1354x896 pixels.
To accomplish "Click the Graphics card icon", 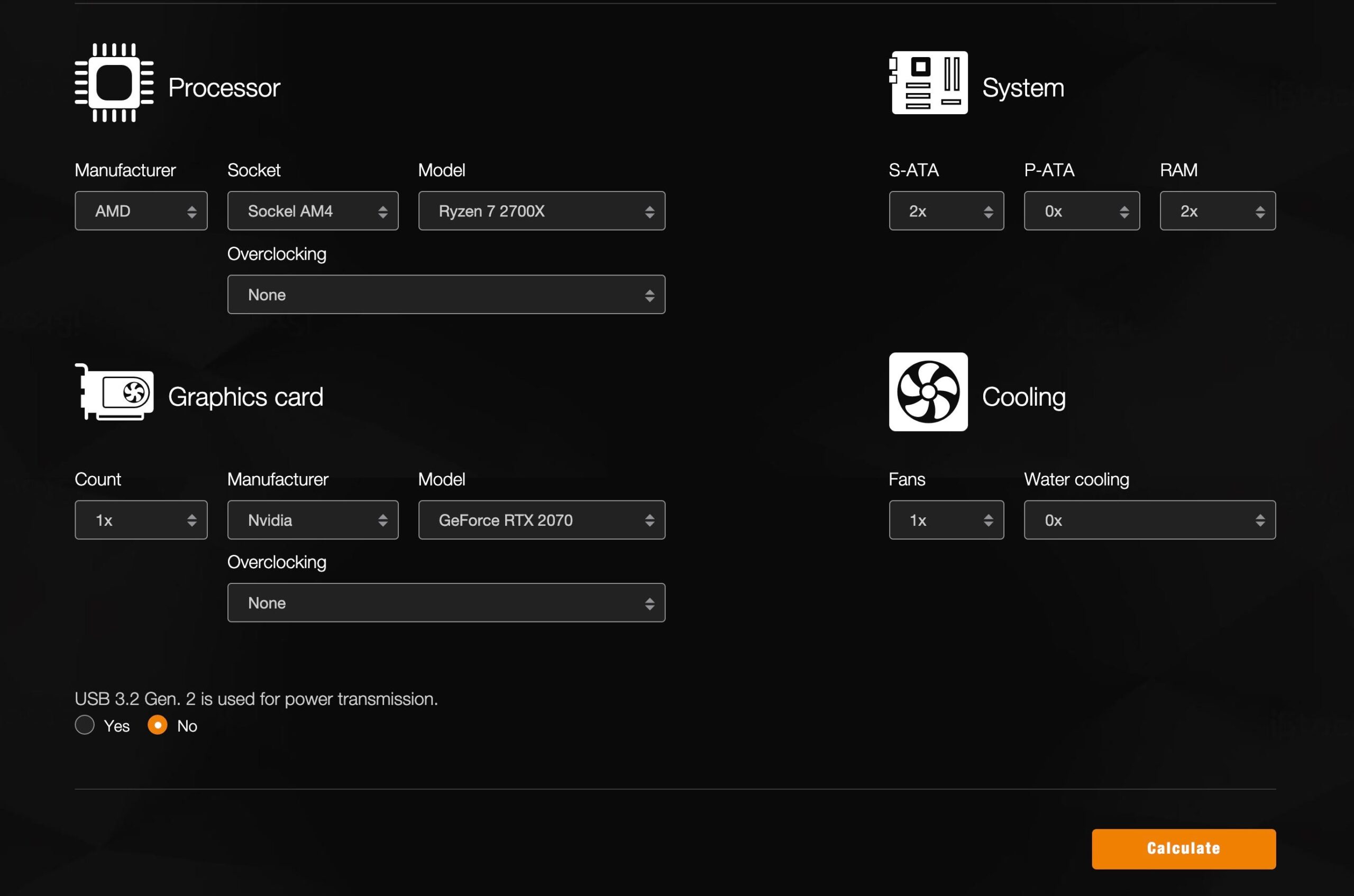I will point(114,392).
